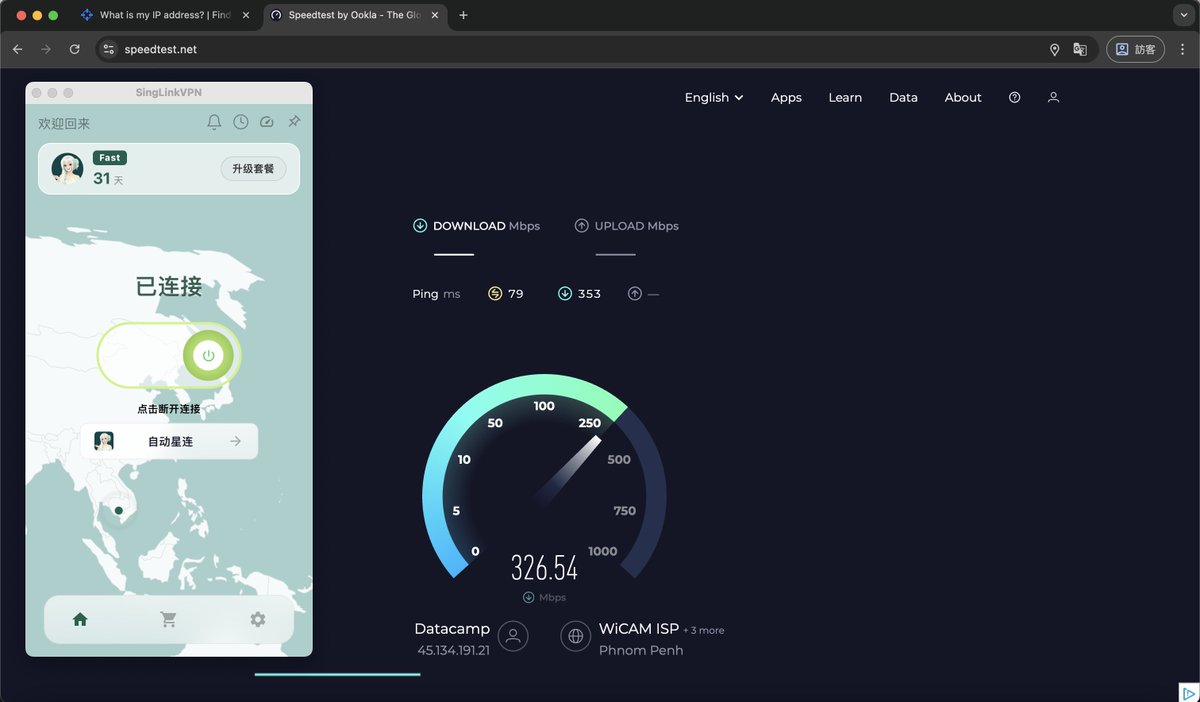Click the Speedtest account user icon
1200x702 pixels.
pos(1053,98)
